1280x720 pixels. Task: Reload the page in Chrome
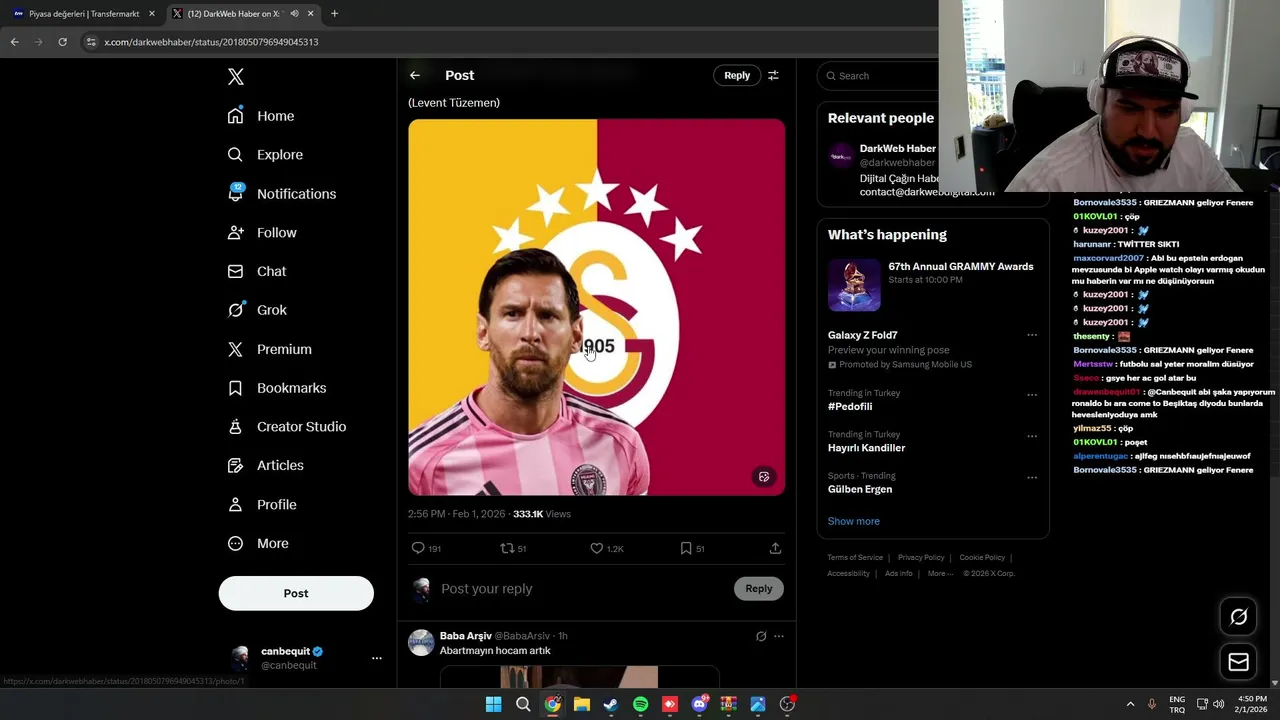click(62, 42)
